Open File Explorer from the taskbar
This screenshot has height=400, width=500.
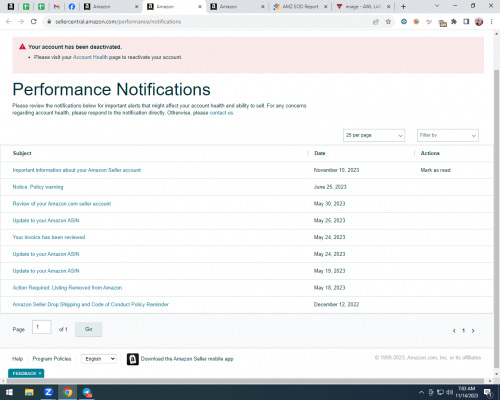coord(29,392)
